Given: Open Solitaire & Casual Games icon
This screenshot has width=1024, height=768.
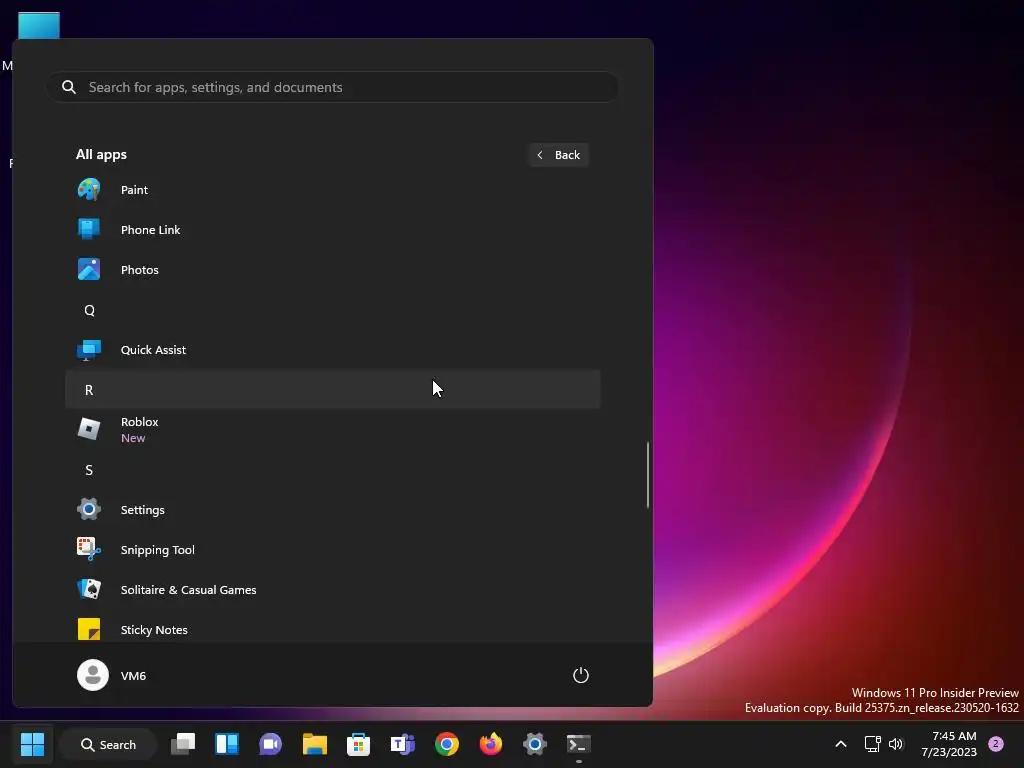Looking at the screenshot, I should tap(89, 589).
